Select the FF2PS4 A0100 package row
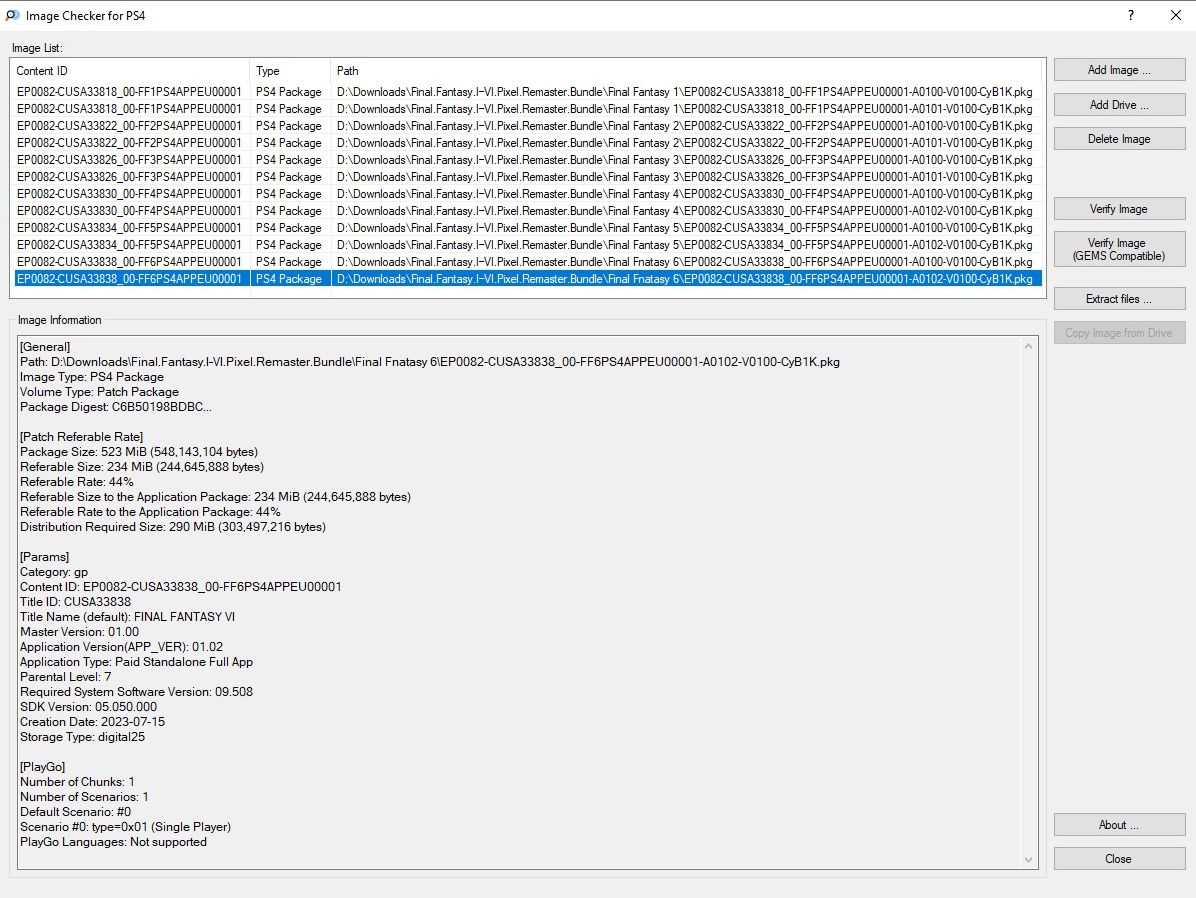This screenshot has height=898, width=1196. pos(528,126)
